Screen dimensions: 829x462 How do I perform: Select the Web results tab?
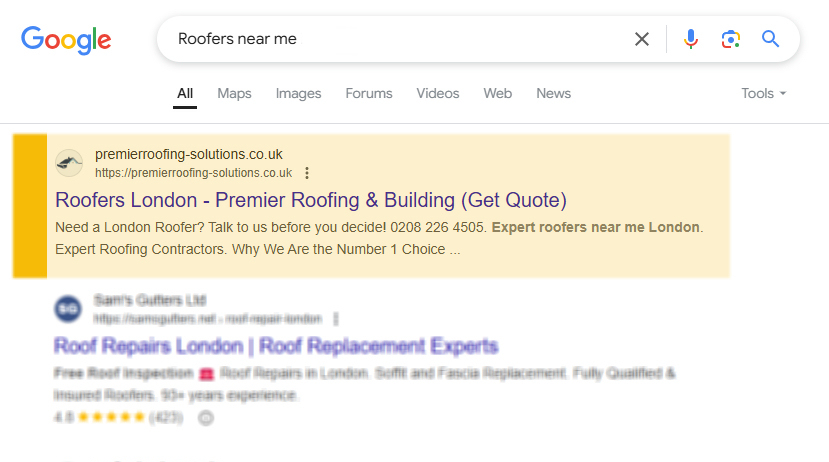tap(497, 93)
